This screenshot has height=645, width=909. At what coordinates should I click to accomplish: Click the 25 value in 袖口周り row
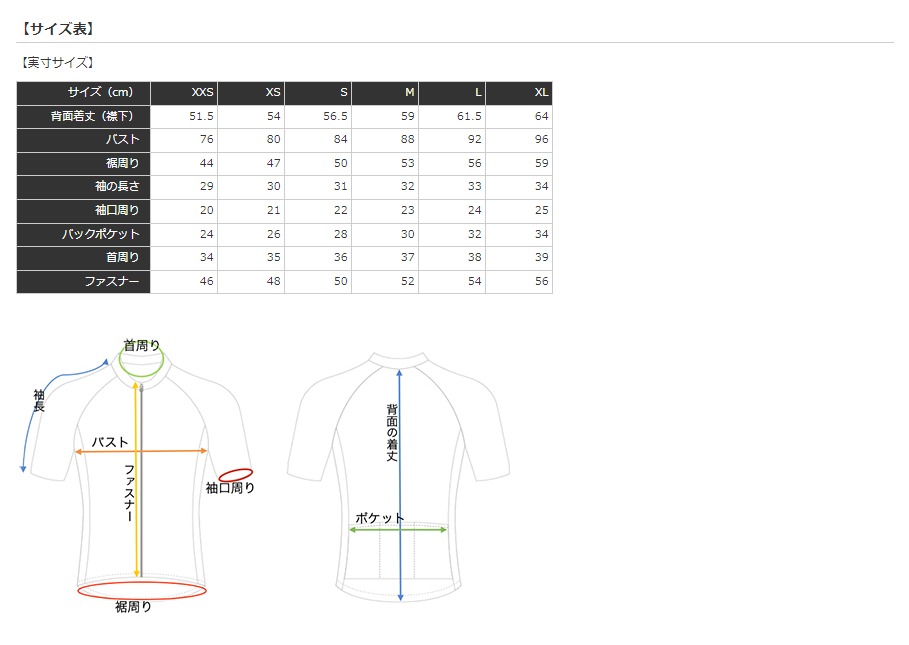(x=541, y=210)
